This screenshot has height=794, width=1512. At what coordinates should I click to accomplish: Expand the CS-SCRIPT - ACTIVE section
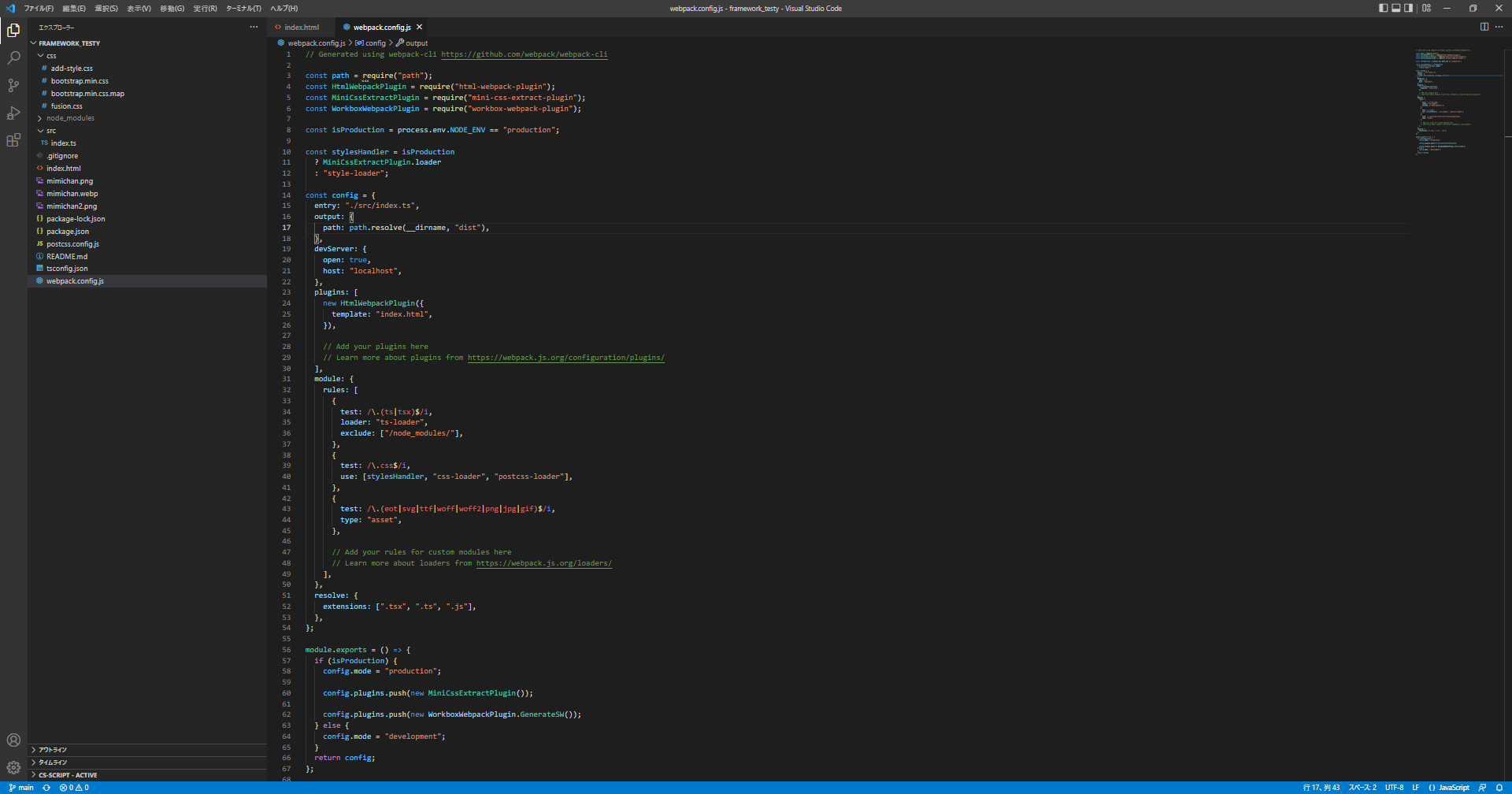click(x=148, y=775)
